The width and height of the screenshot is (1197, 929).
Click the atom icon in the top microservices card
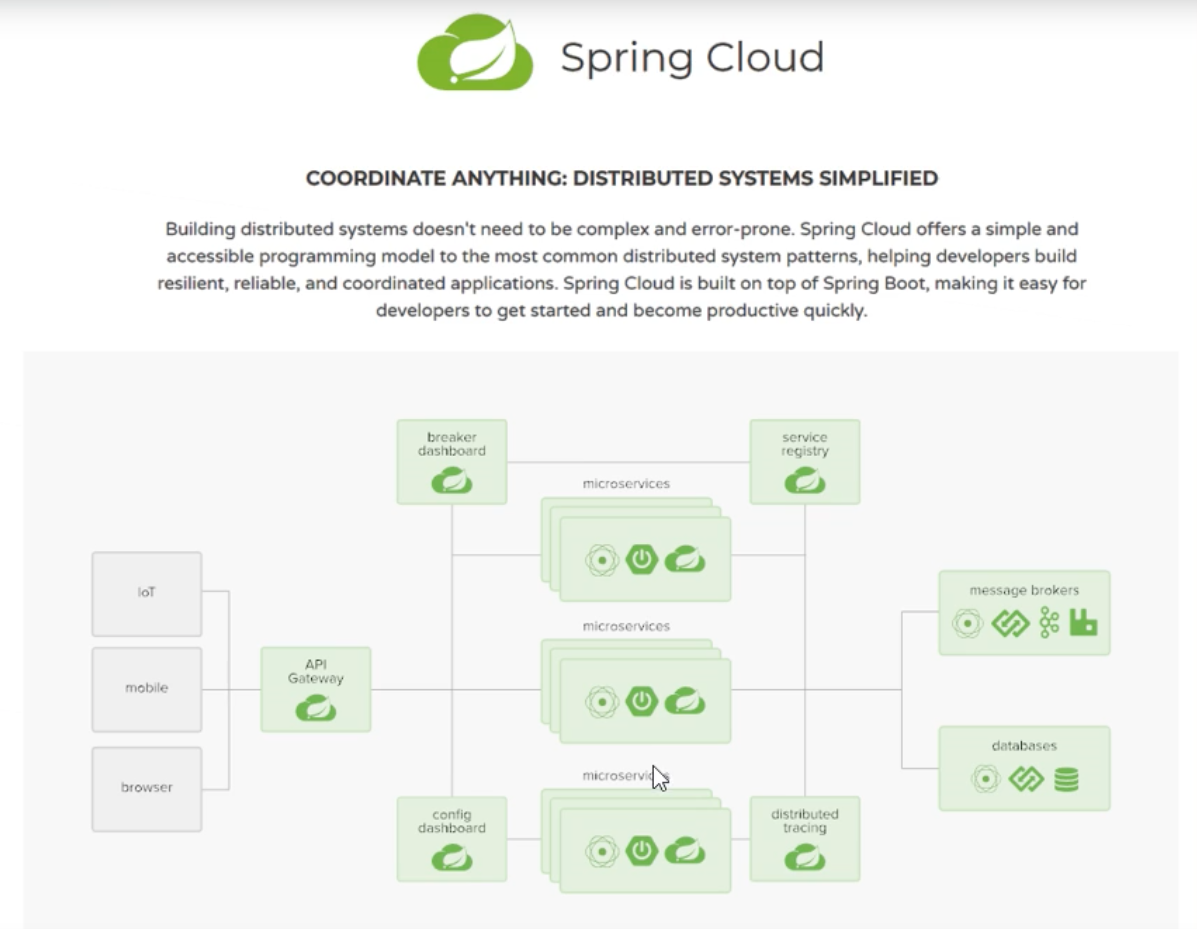point(602,560)
